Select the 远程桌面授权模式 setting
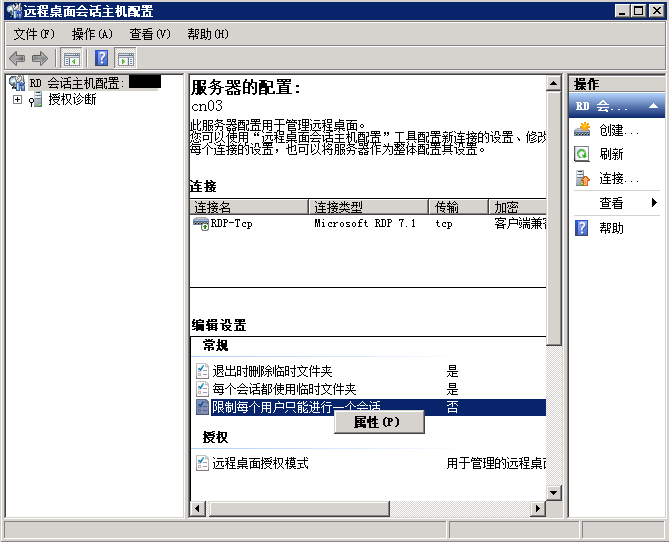 (260, 463)
